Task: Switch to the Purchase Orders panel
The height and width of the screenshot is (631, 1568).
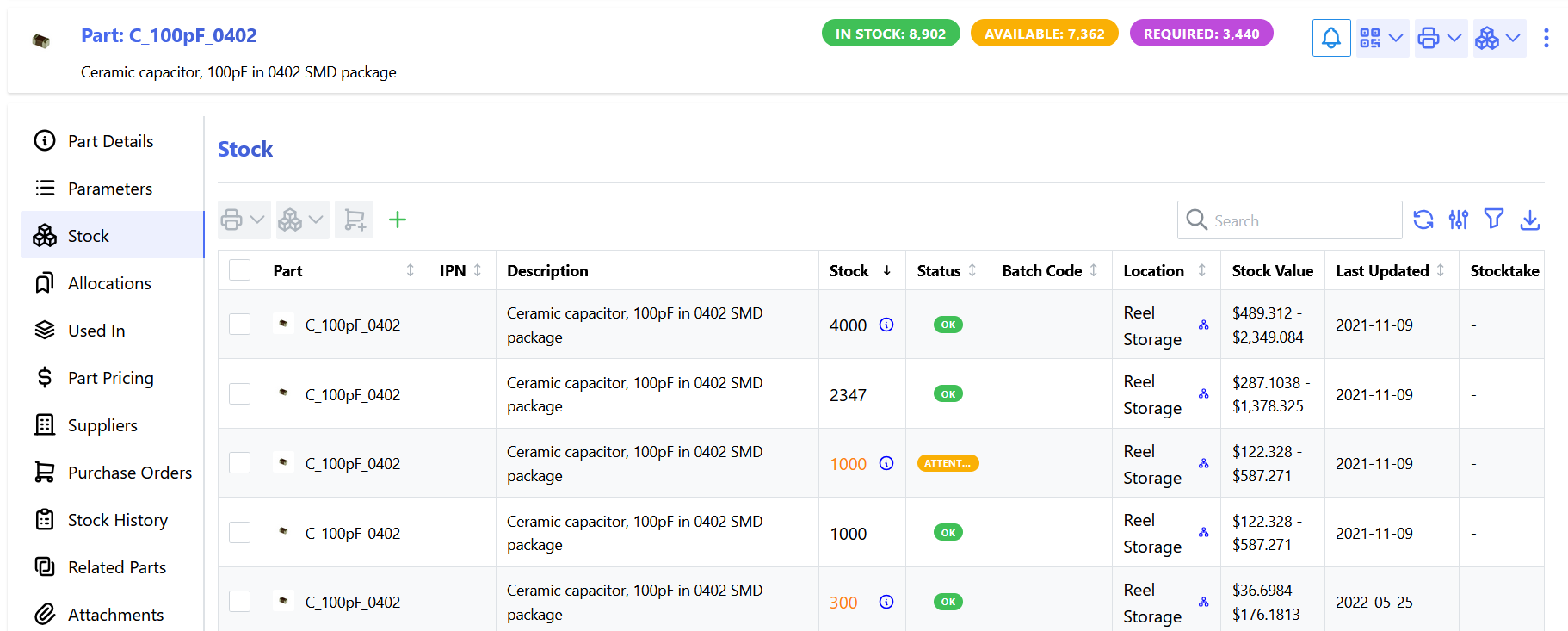Action: point(129,473)
